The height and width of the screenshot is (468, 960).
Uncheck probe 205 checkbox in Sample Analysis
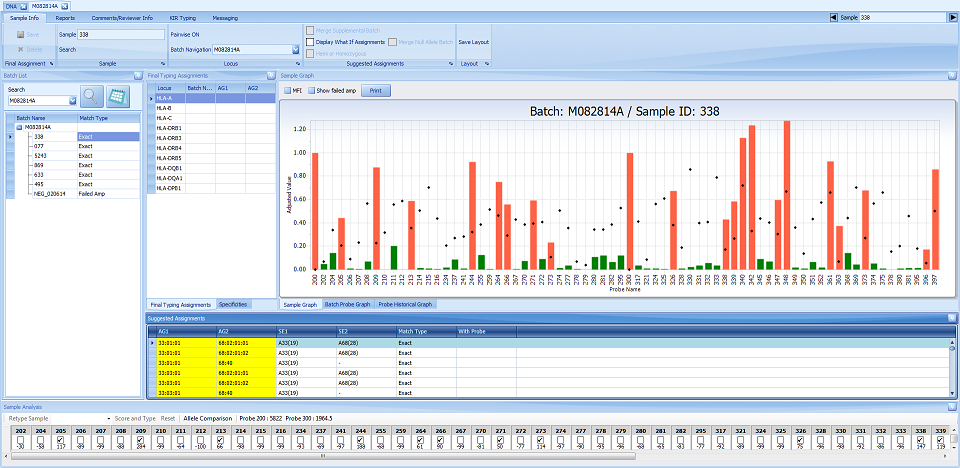point(60,439)
